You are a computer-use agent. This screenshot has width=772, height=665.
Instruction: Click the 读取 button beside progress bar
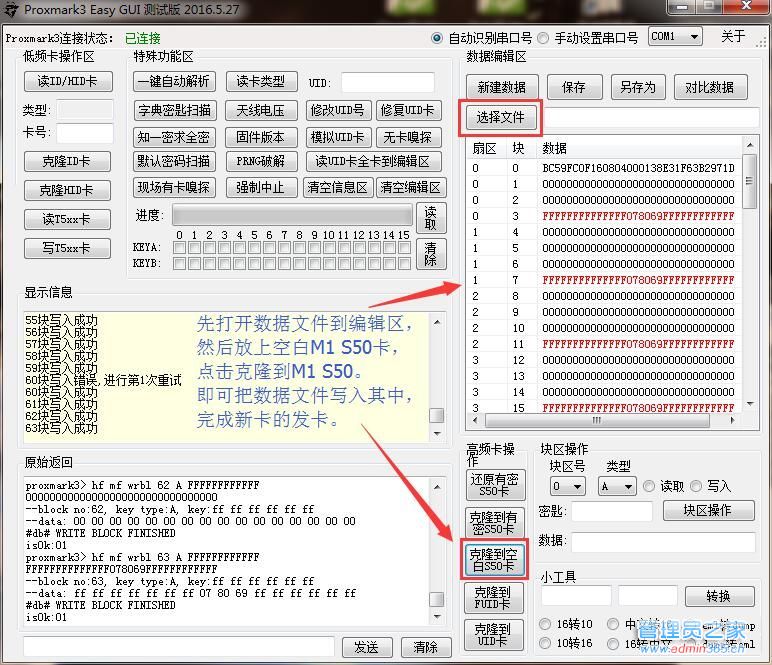(431, 218)
